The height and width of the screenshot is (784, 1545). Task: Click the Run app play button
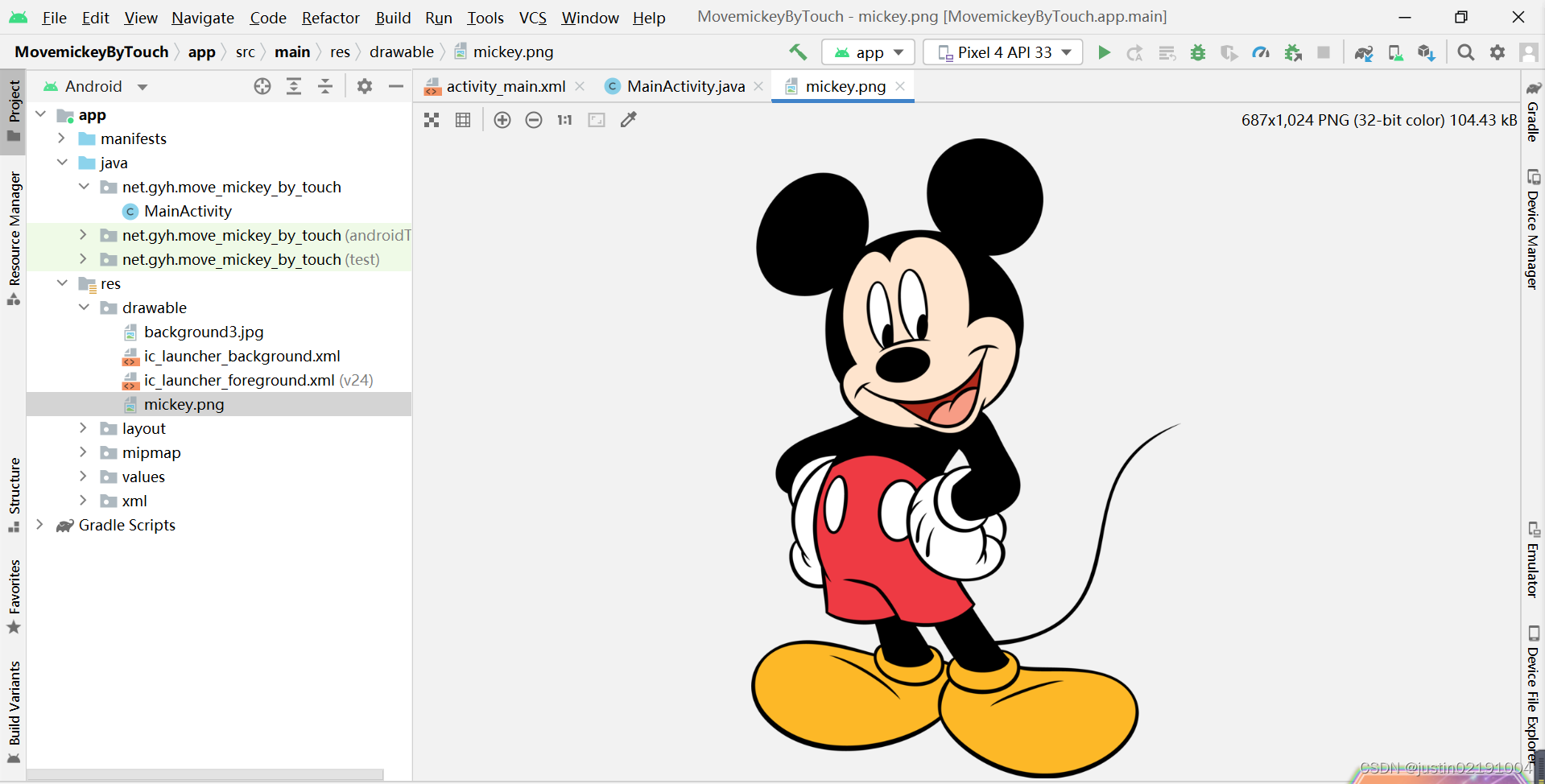click(x=1104, y=52)
